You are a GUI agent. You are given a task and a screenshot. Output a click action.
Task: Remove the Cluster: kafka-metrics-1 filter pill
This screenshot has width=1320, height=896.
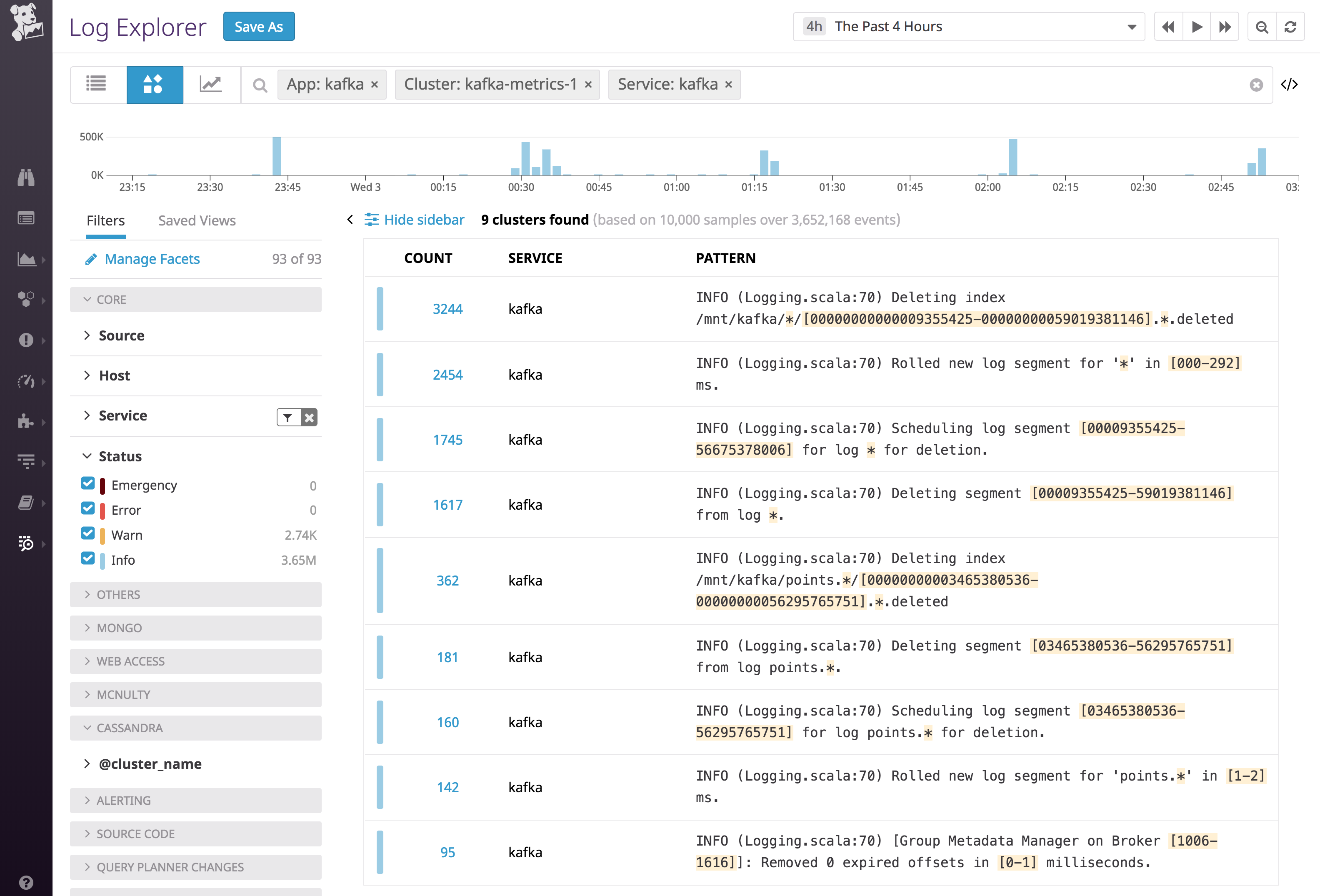point(588,84)
